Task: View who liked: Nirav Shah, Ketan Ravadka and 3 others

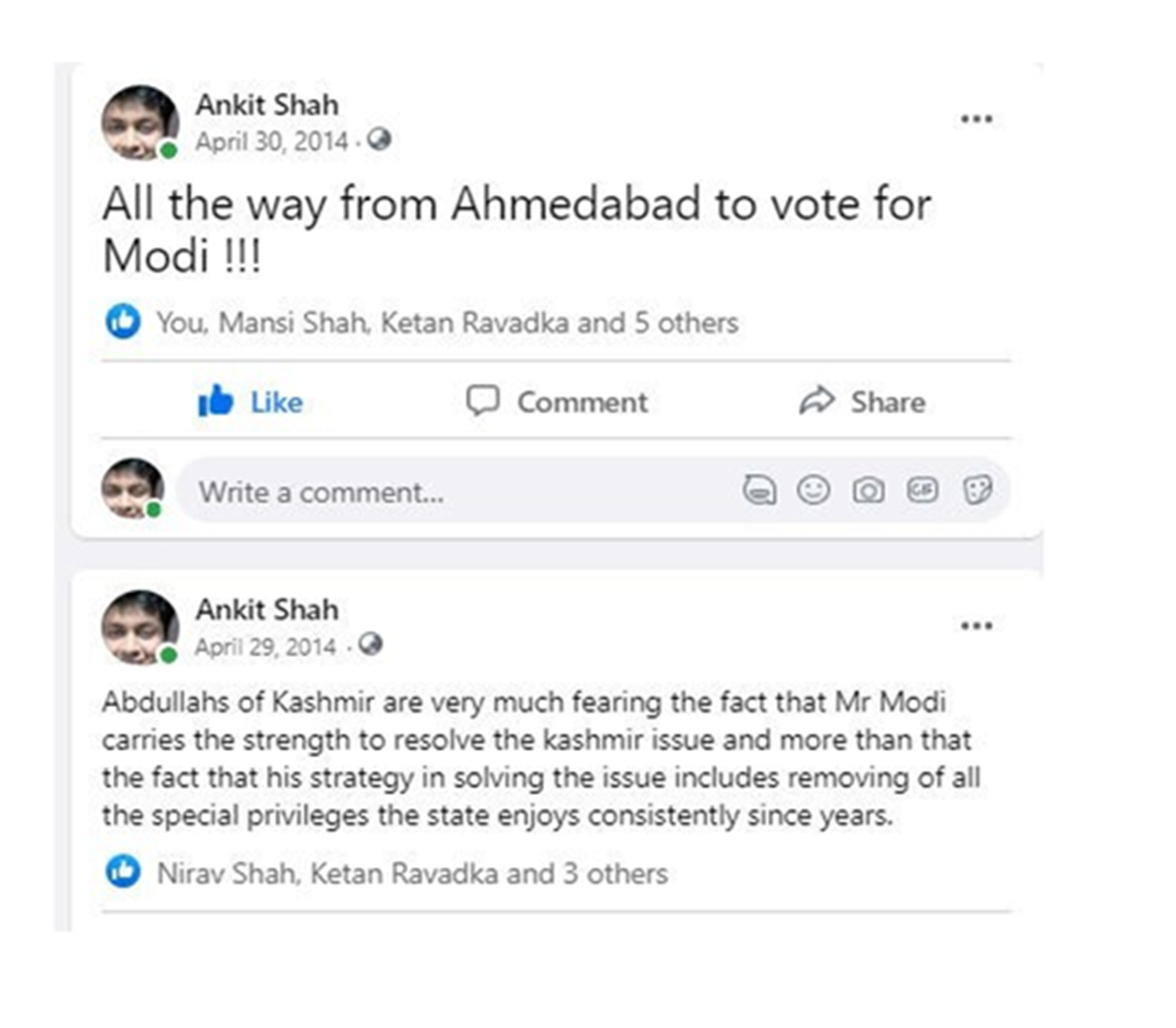Action: (407, 874)
